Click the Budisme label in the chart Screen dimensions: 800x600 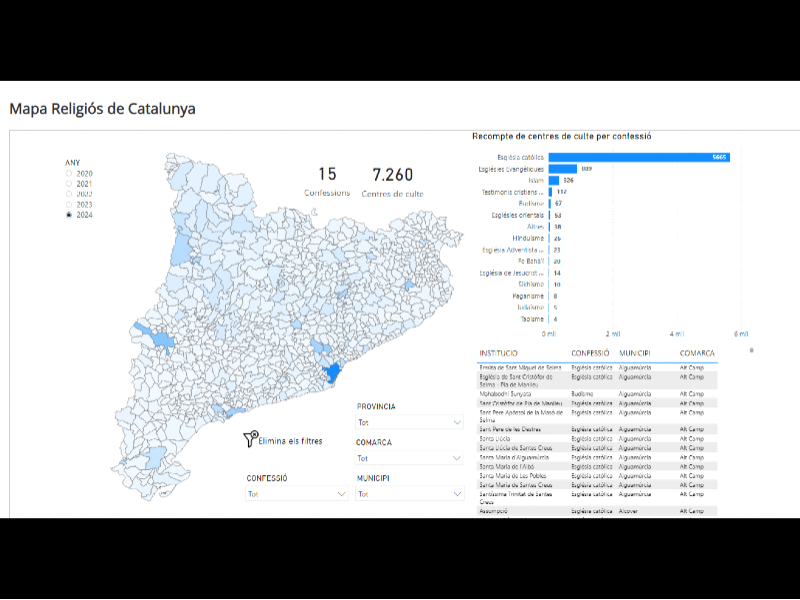click(531, 203)
